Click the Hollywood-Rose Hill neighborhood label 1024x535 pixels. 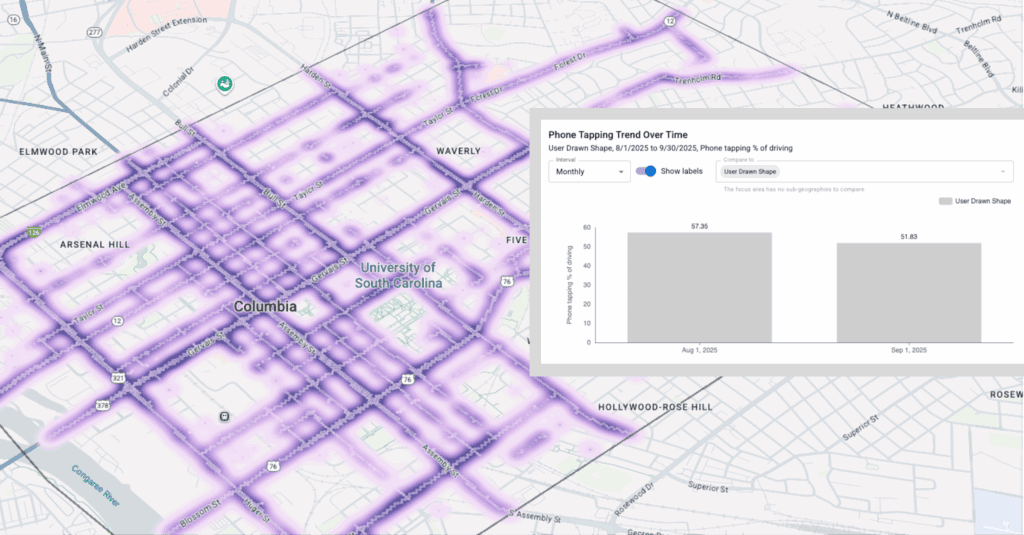[x=655, y=408]
